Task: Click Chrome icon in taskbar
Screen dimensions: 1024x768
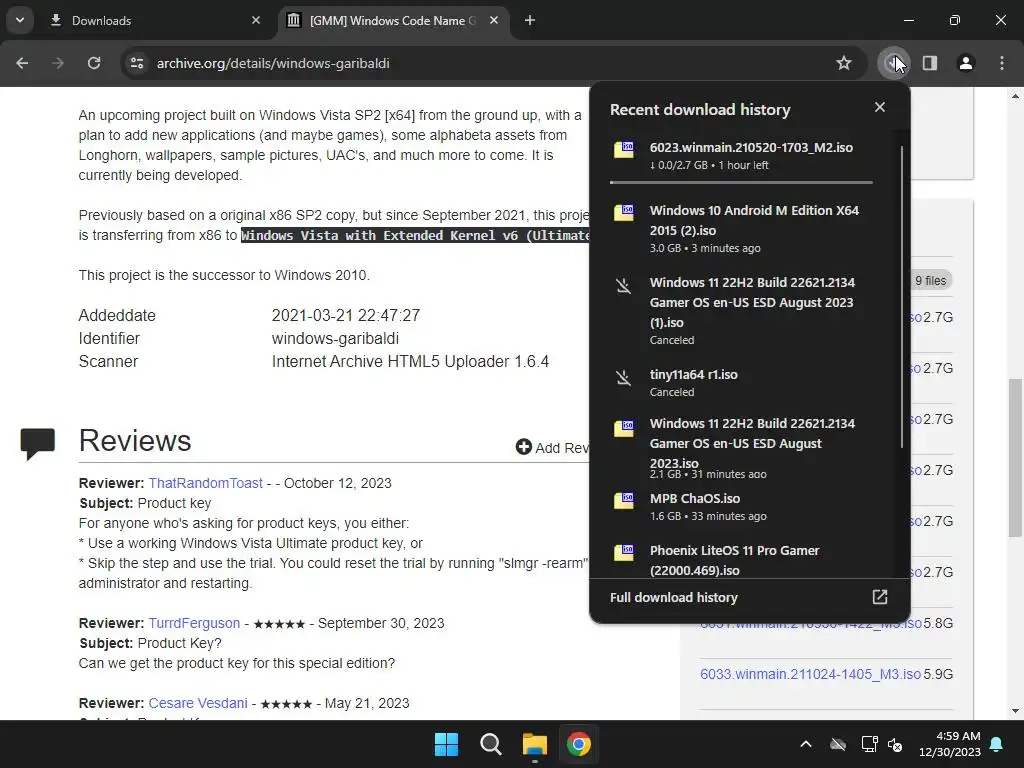Action: pos(579,744)
